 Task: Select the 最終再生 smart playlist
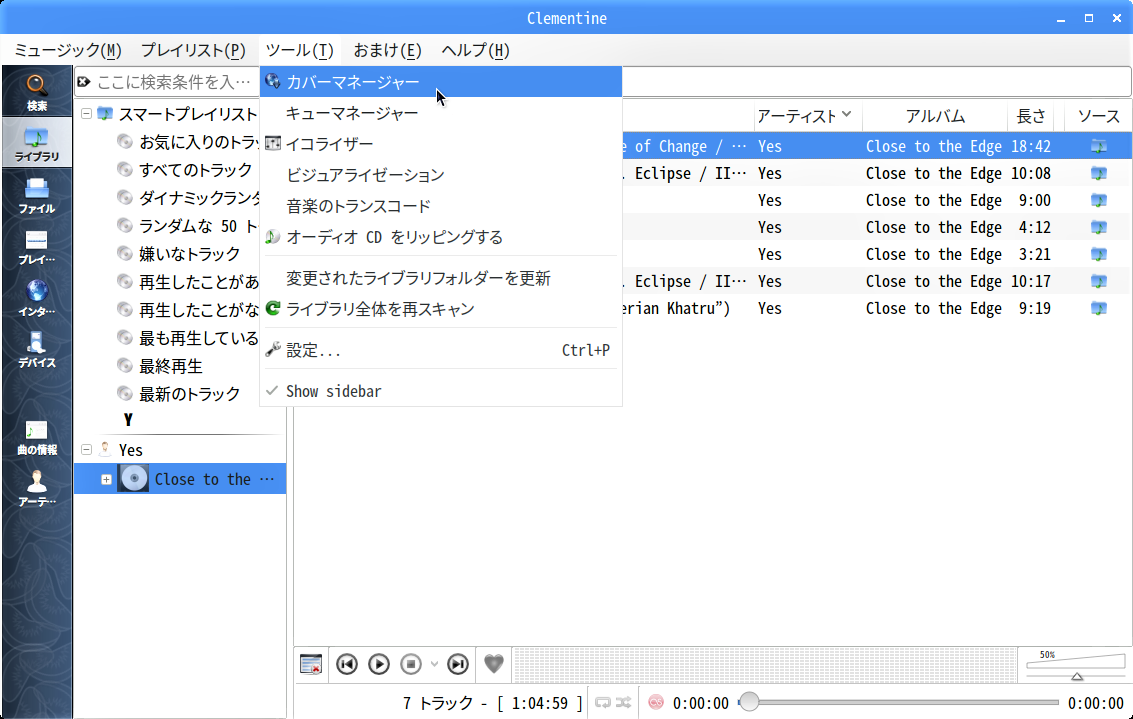[x=160, y=366]
